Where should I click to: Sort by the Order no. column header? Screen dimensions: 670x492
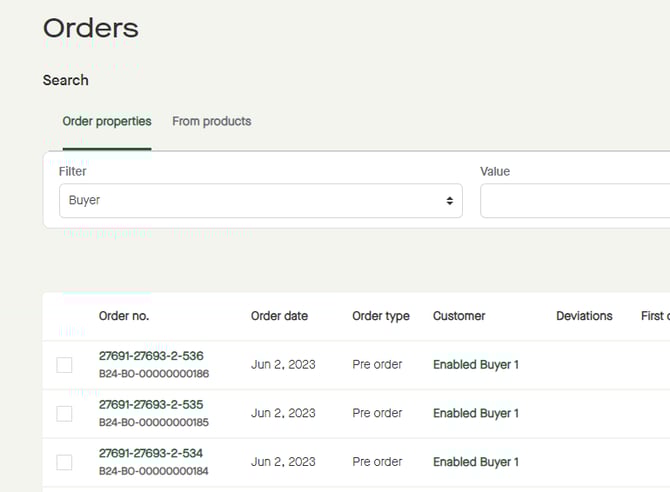tap(124, 316)
